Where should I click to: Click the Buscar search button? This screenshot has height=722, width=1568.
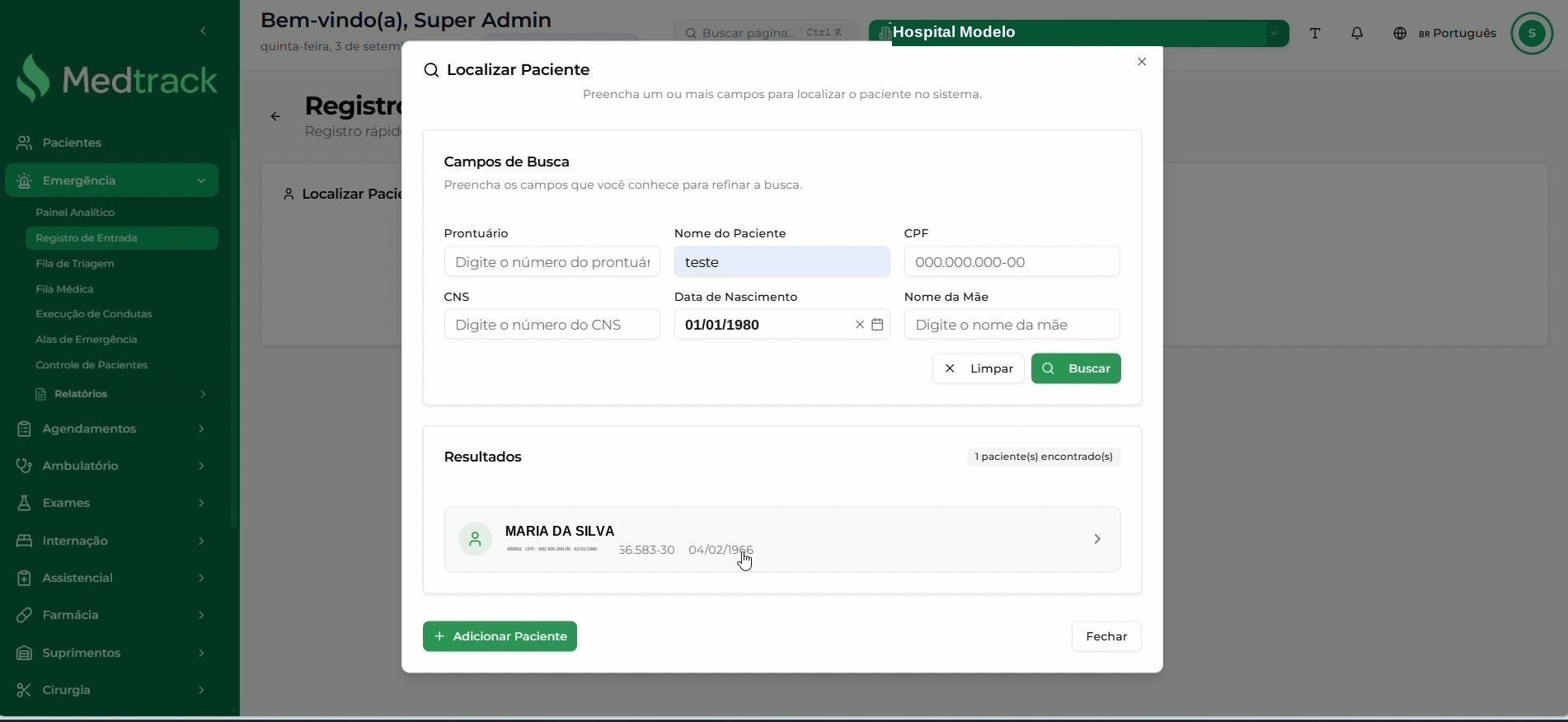click(1076, 368)
